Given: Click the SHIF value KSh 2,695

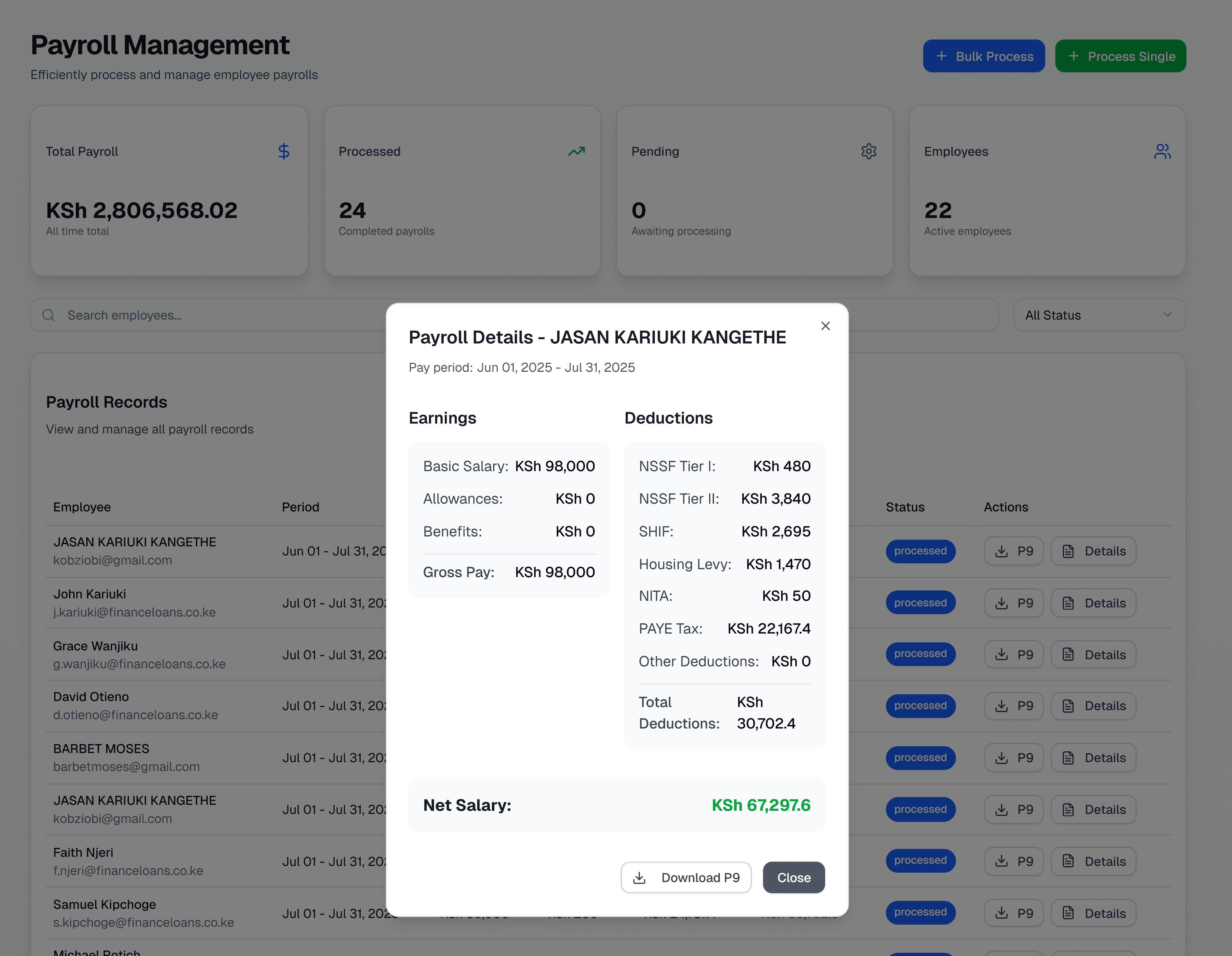Looking at the screenshot, I should 776,531.
